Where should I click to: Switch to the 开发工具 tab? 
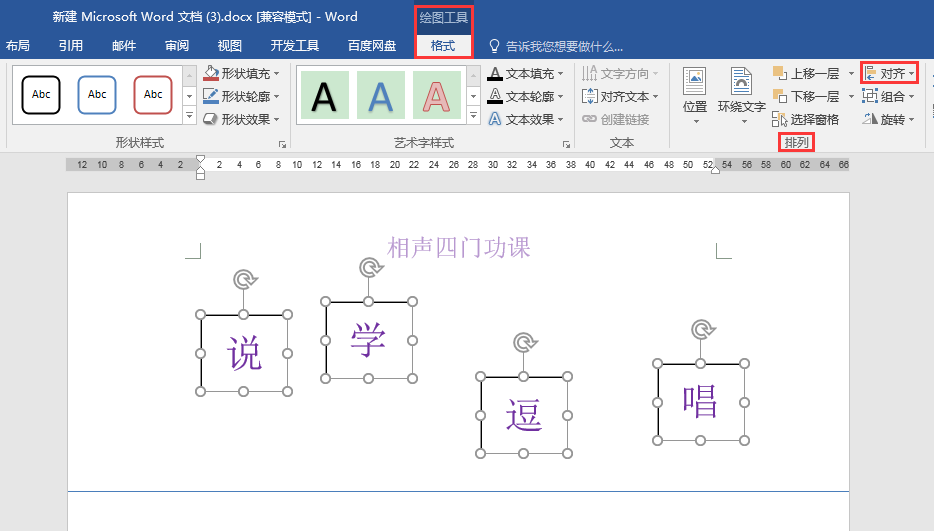tap(295, 46)
